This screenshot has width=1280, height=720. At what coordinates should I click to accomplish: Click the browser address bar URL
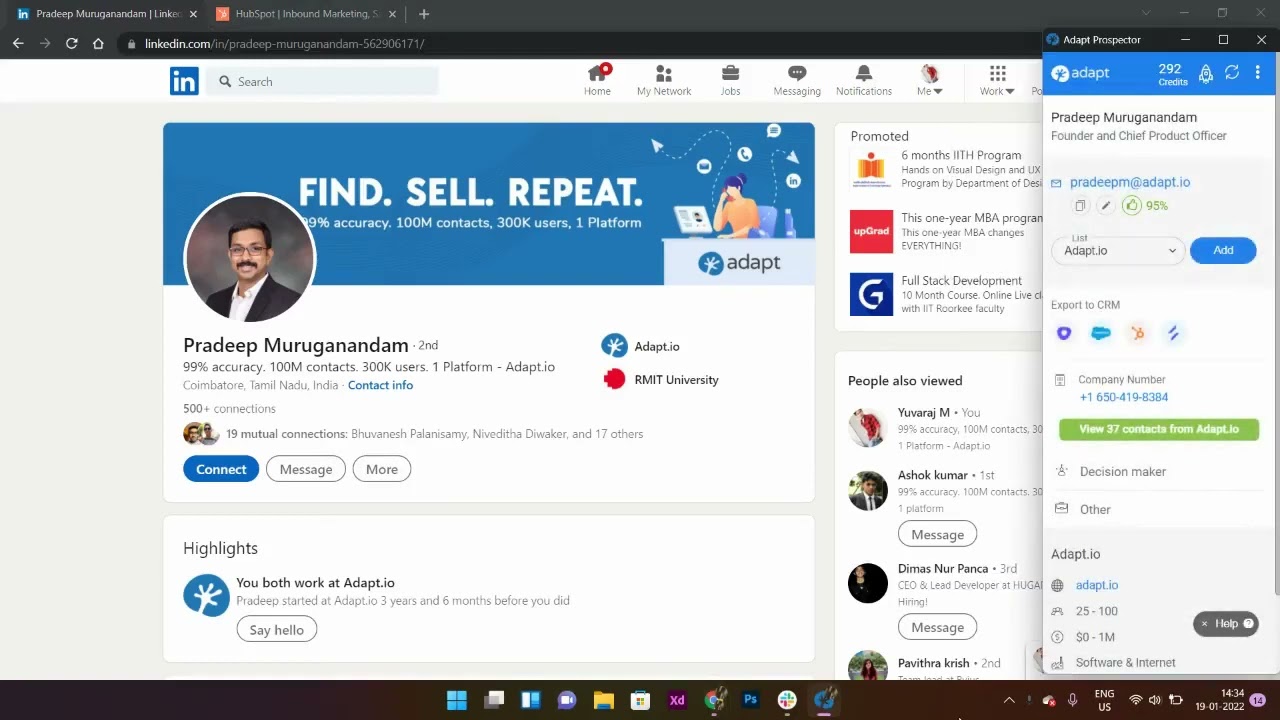click(284, 44)
